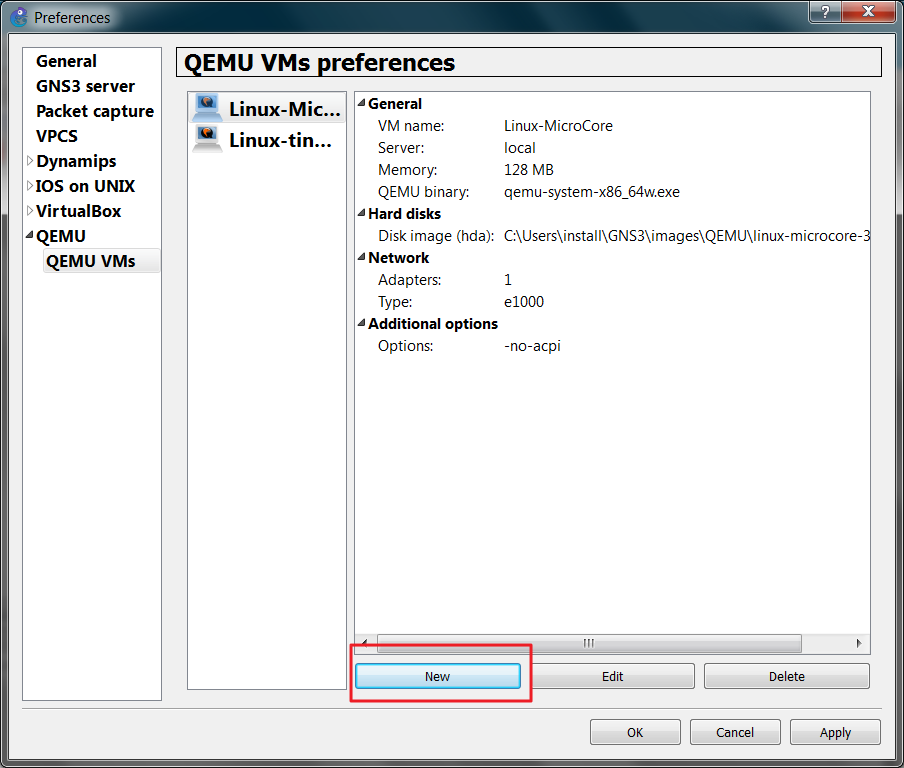Click the QEMU binary label
The image size is (904, 768).
(x=423, y=191)
